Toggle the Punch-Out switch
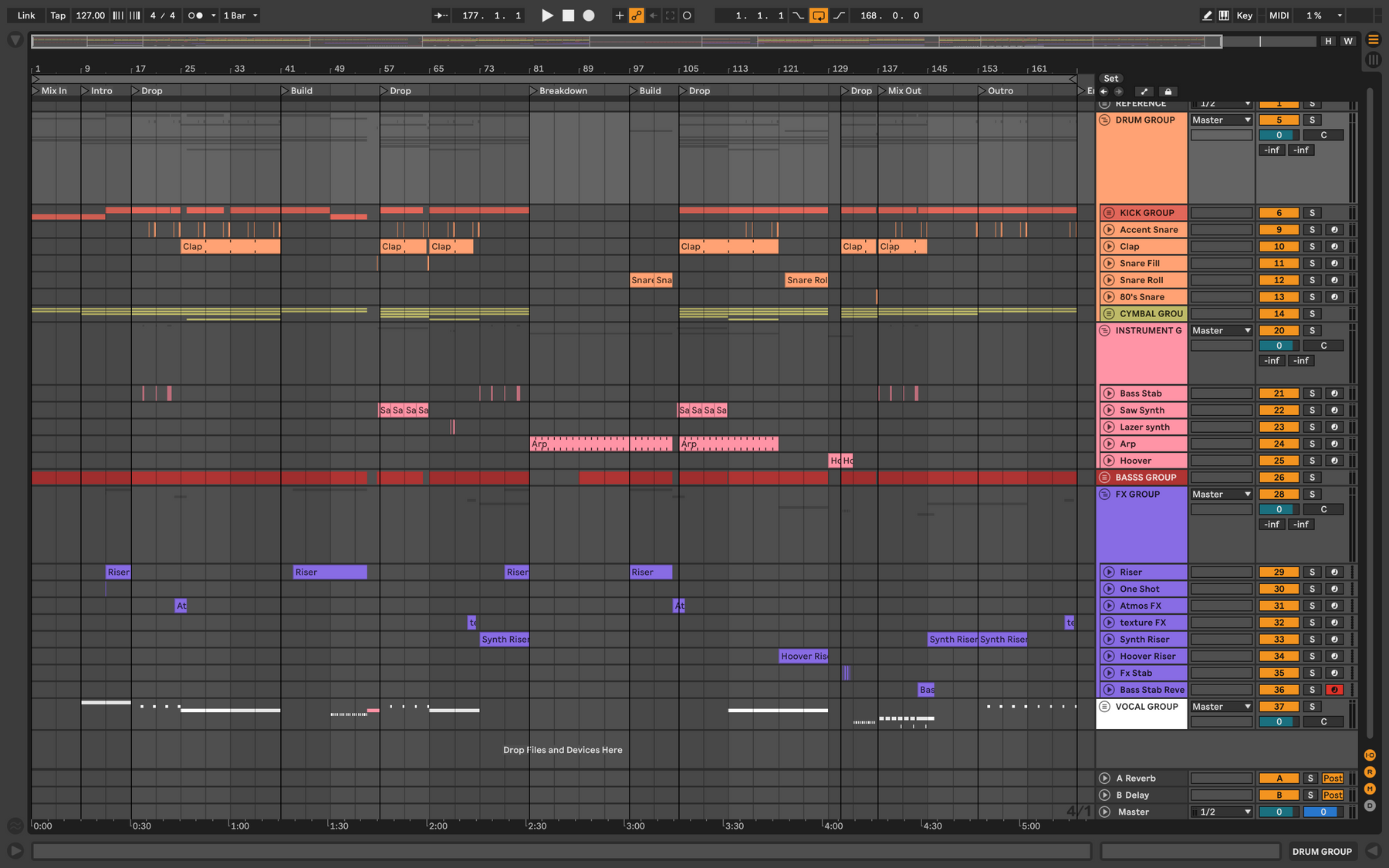This screenshot has height=868, width=1389. [839, 15]
